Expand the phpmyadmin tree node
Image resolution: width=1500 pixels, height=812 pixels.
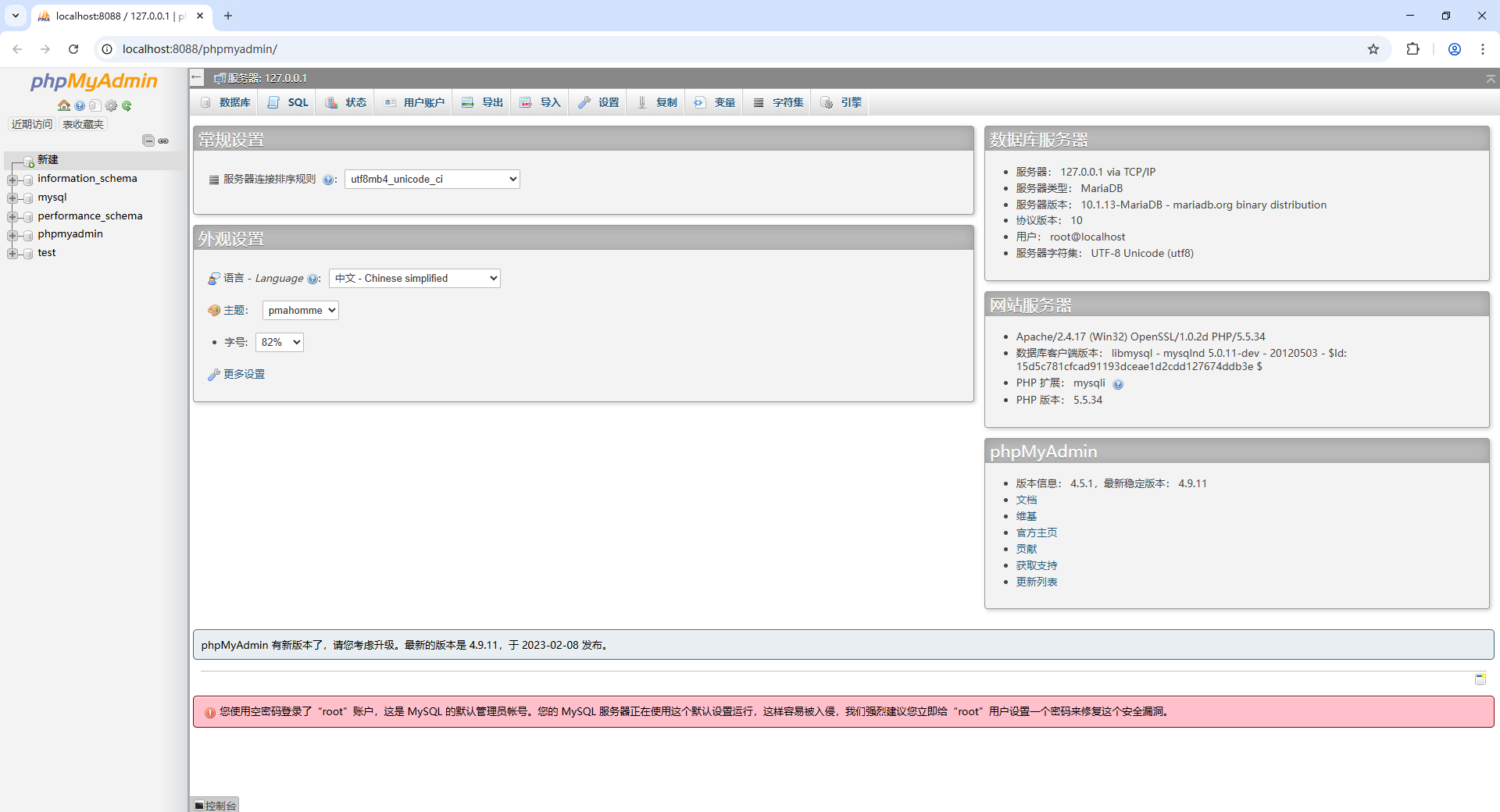click(12, 235)
